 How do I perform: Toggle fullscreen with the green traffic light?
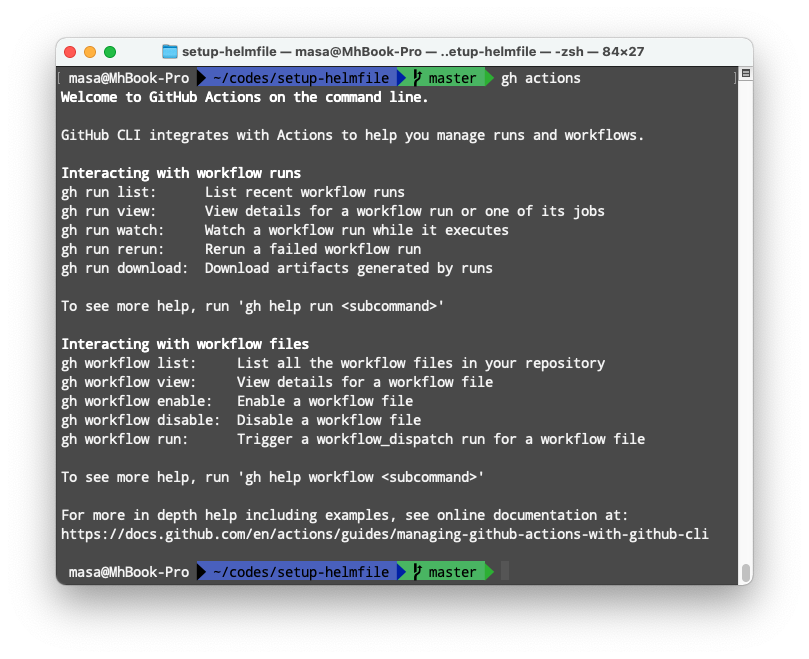point(108,51)
